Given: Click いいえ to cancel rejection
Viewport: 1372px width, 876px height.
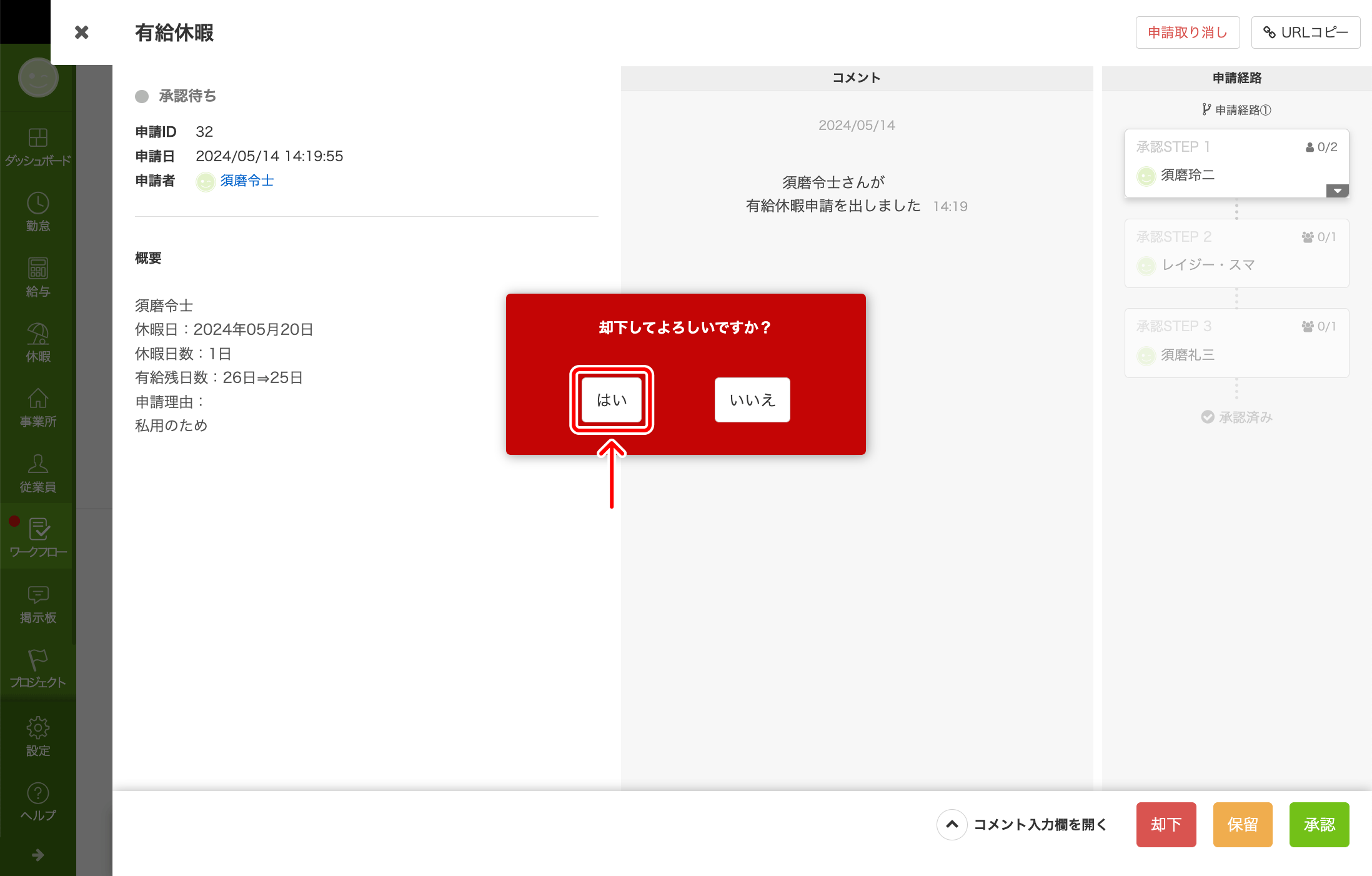Looking at the screenshot, I should pos(752,400).
